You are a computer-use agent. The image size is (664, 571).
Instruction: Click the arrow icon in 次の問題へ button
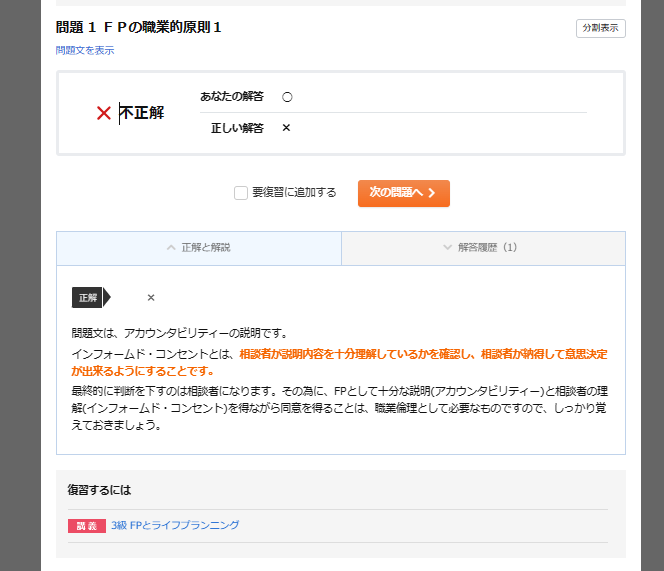pyautogui.click(x=432, y=193)
